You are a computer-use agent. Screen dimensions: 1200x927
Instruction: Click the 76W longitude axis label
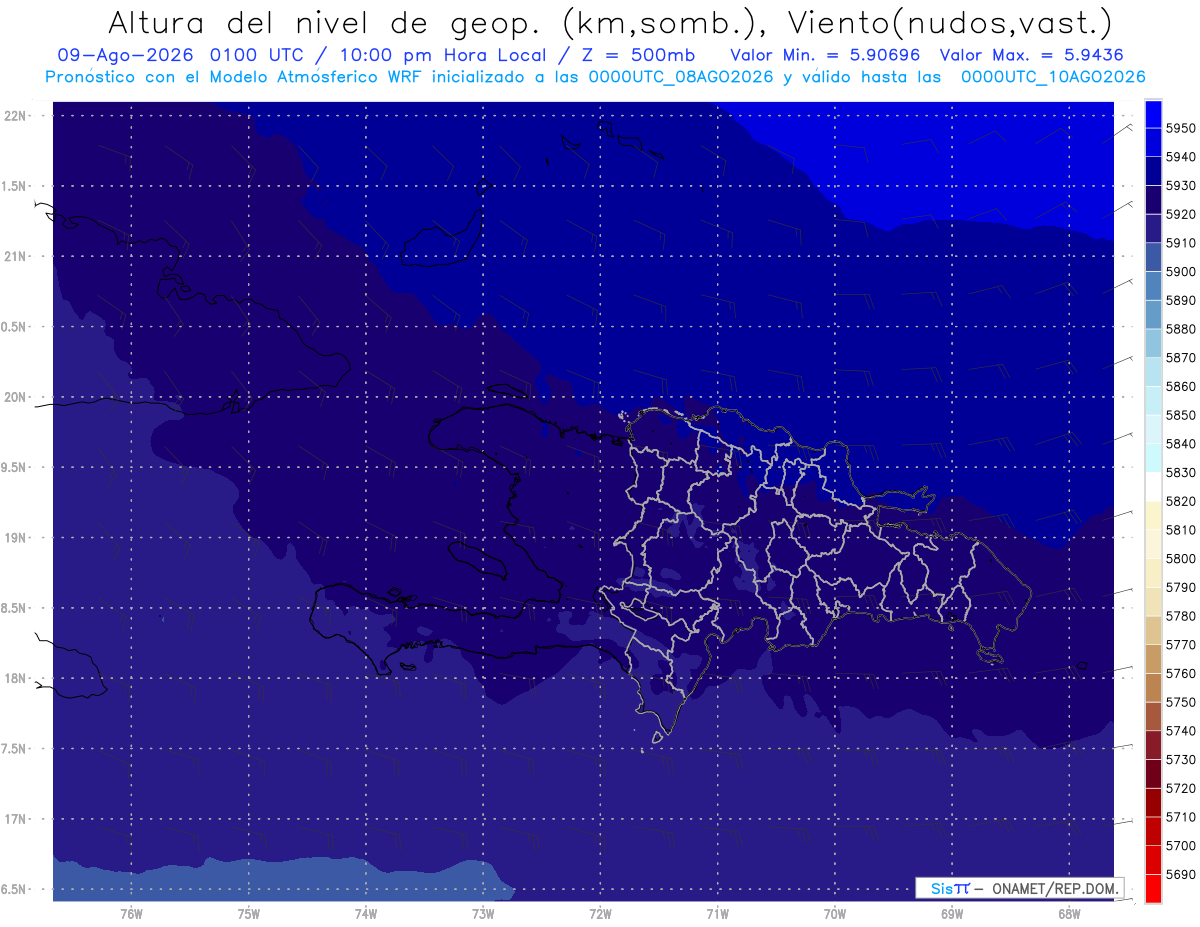tap(131, 913)
